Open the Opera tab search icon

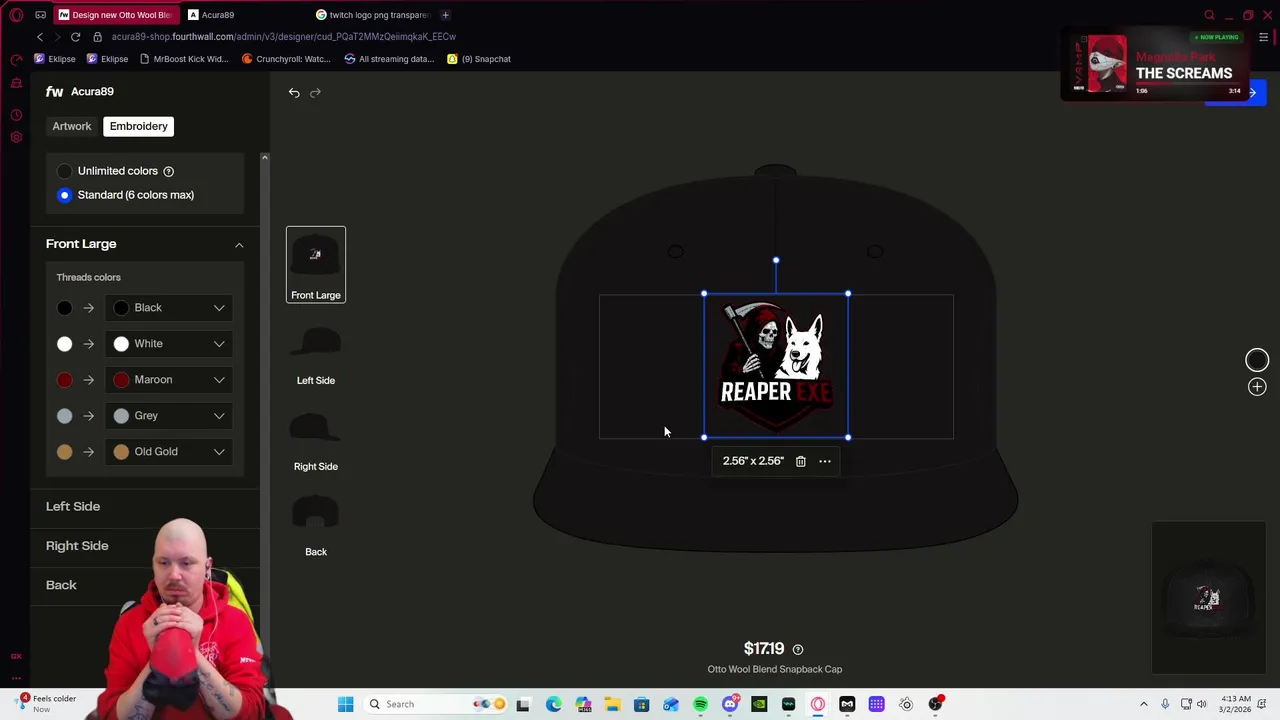click(x=1209, y=15)
